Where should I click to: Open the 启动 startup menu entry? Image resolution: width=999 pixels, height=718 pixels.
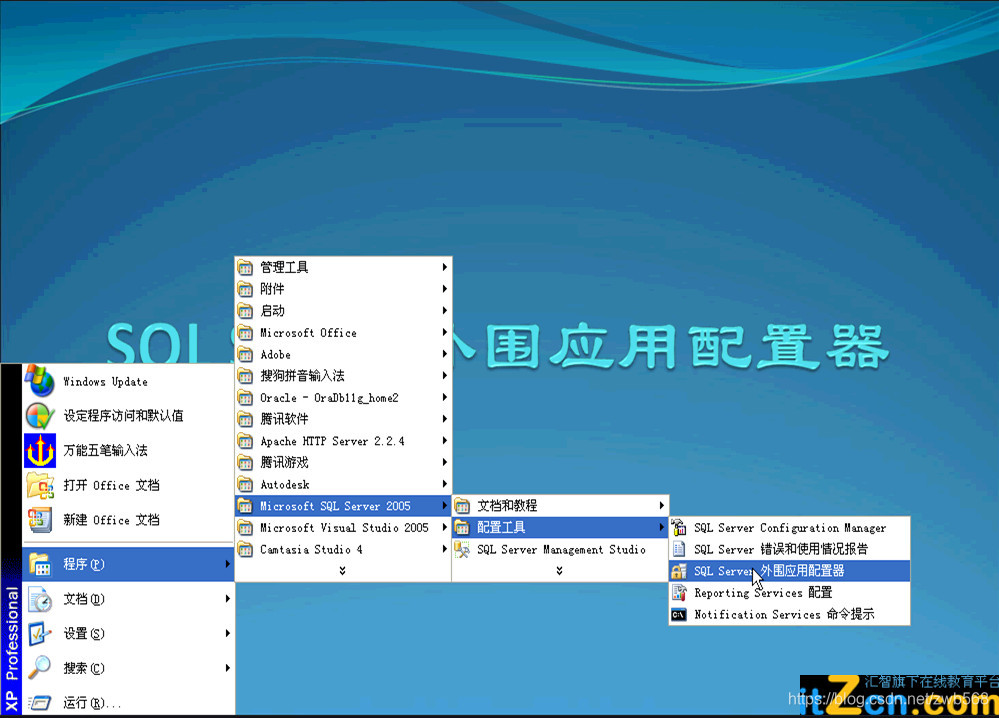point(343,310)
